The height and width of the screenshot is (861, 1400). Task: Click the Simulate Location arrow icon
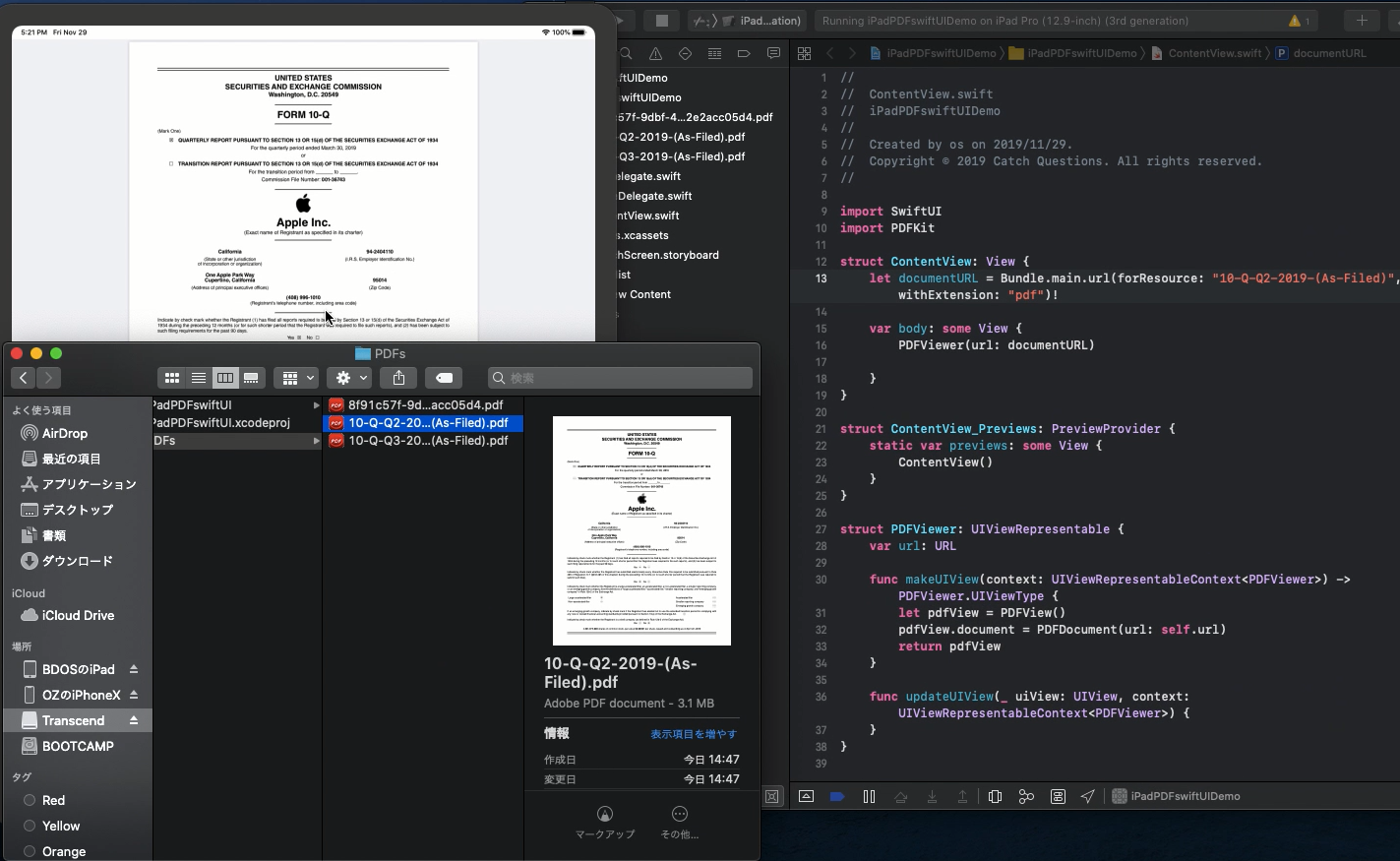1088,796
